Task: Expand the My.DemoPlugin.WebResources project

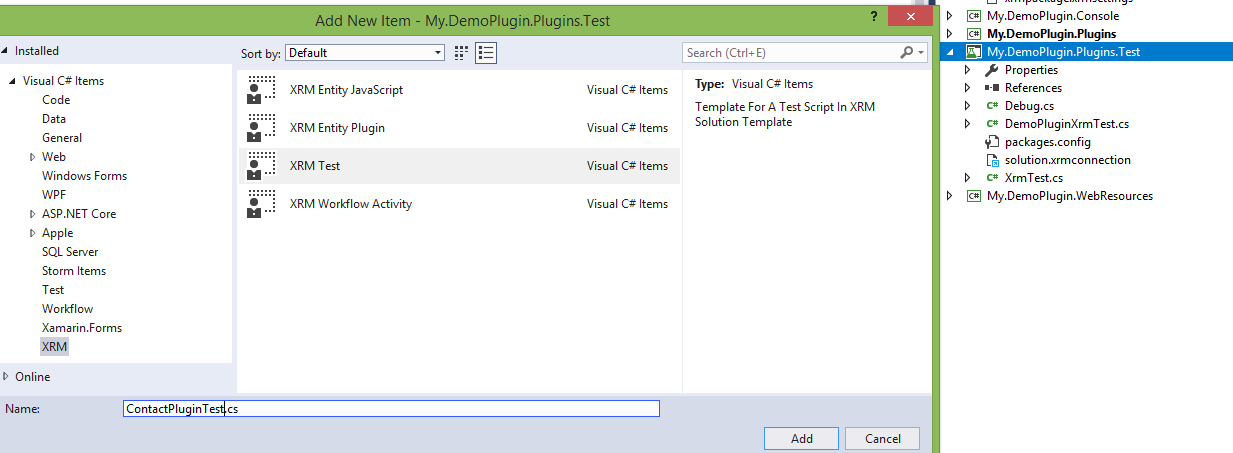Action: pyautogui.click(x=949, y=196)
